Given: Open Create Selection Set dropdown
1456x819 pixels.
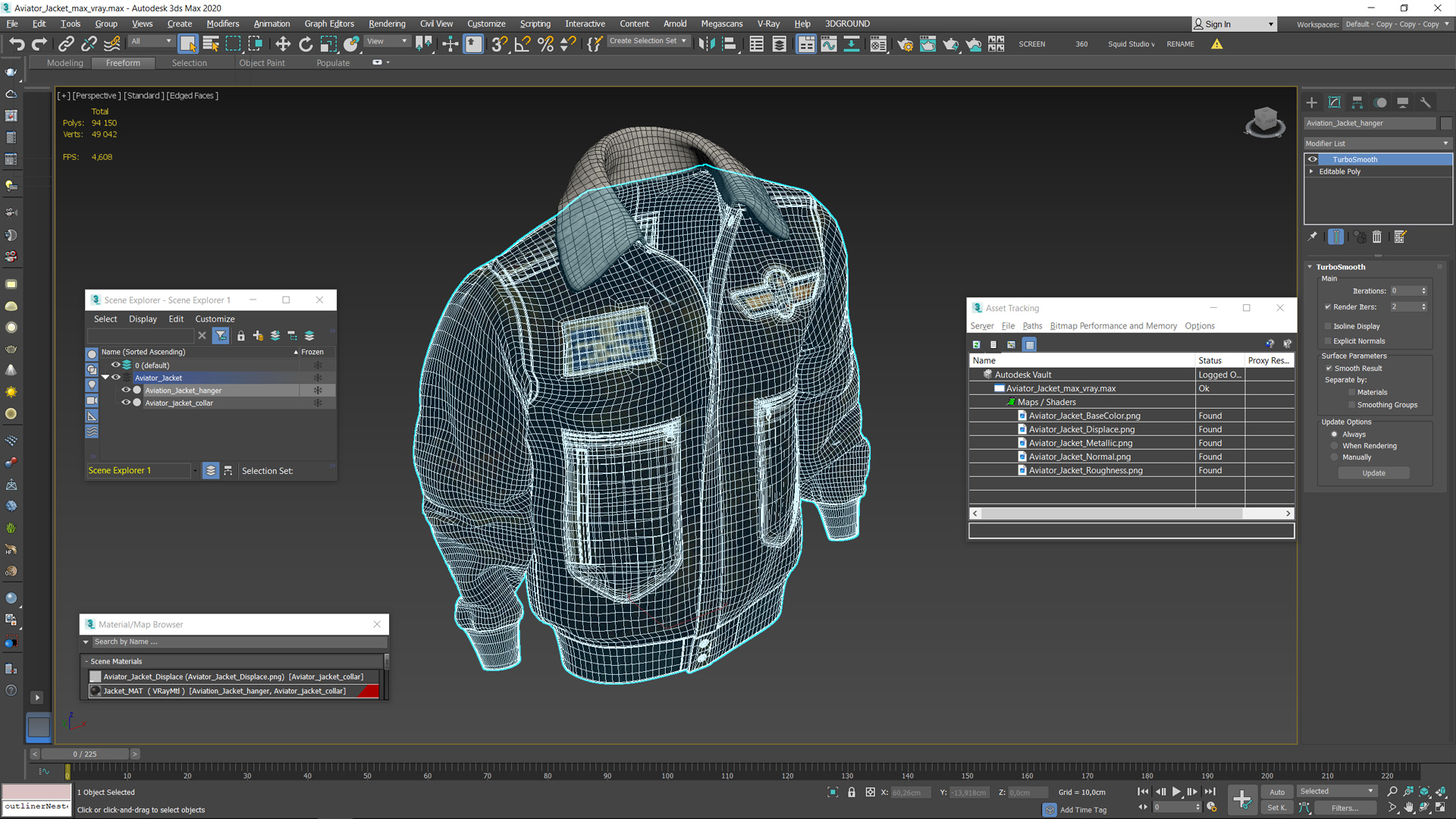Looking at the screenshot, I should coord(648,41).
